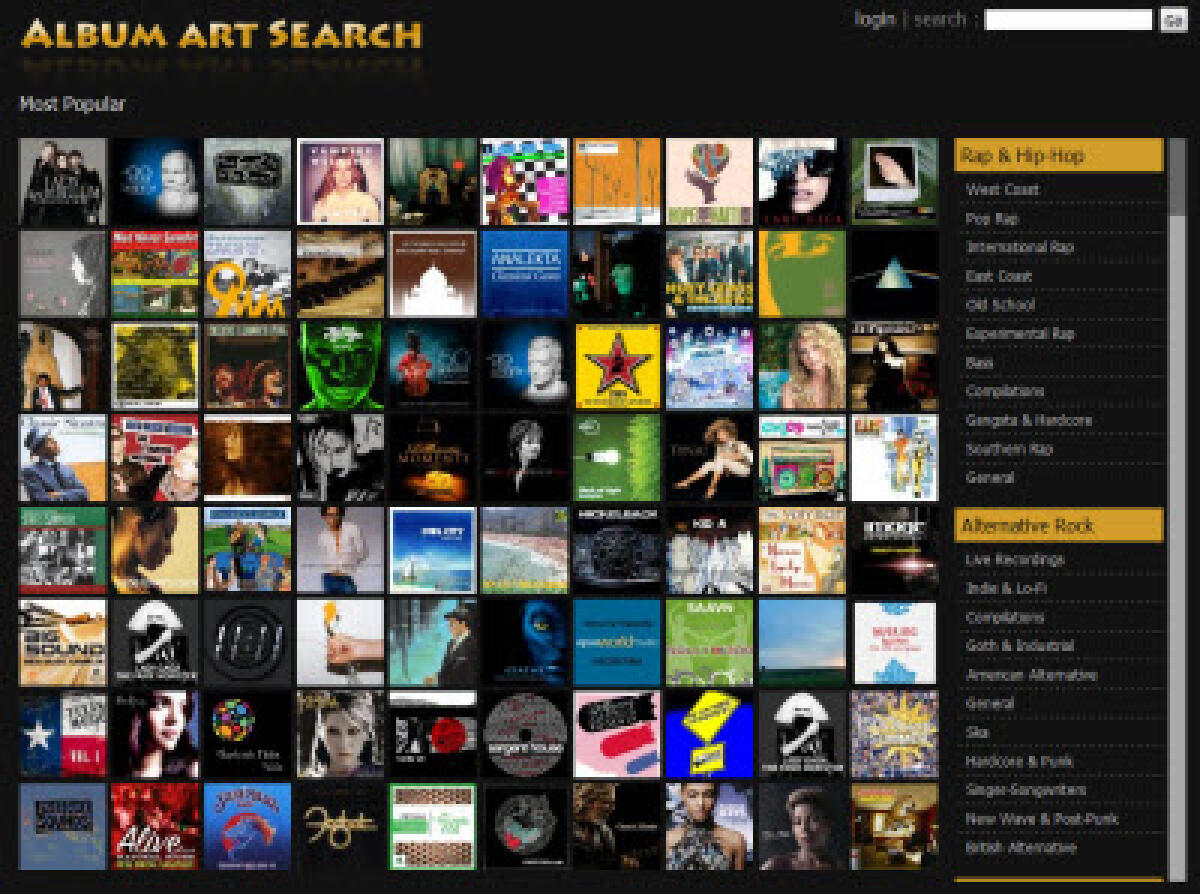Select the Ska genre link
This screenshot has height=894, width=1200.
tap(977, 733)
